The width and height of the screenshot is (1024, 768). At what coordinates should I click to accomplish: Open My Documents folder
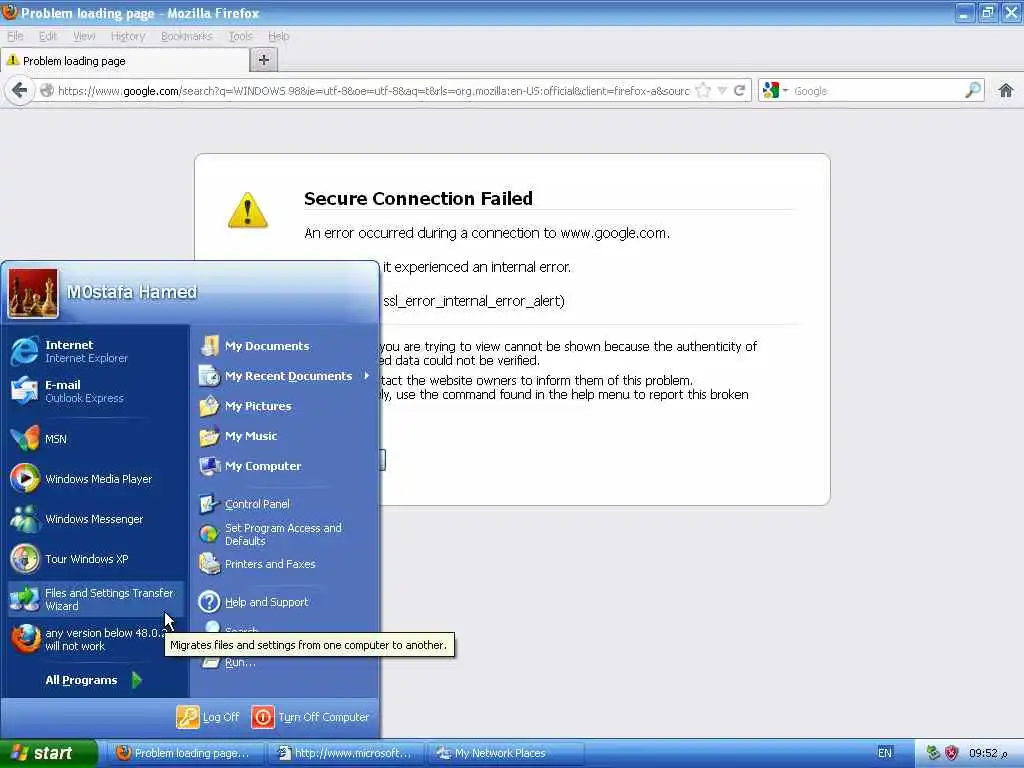pos(285,345)
